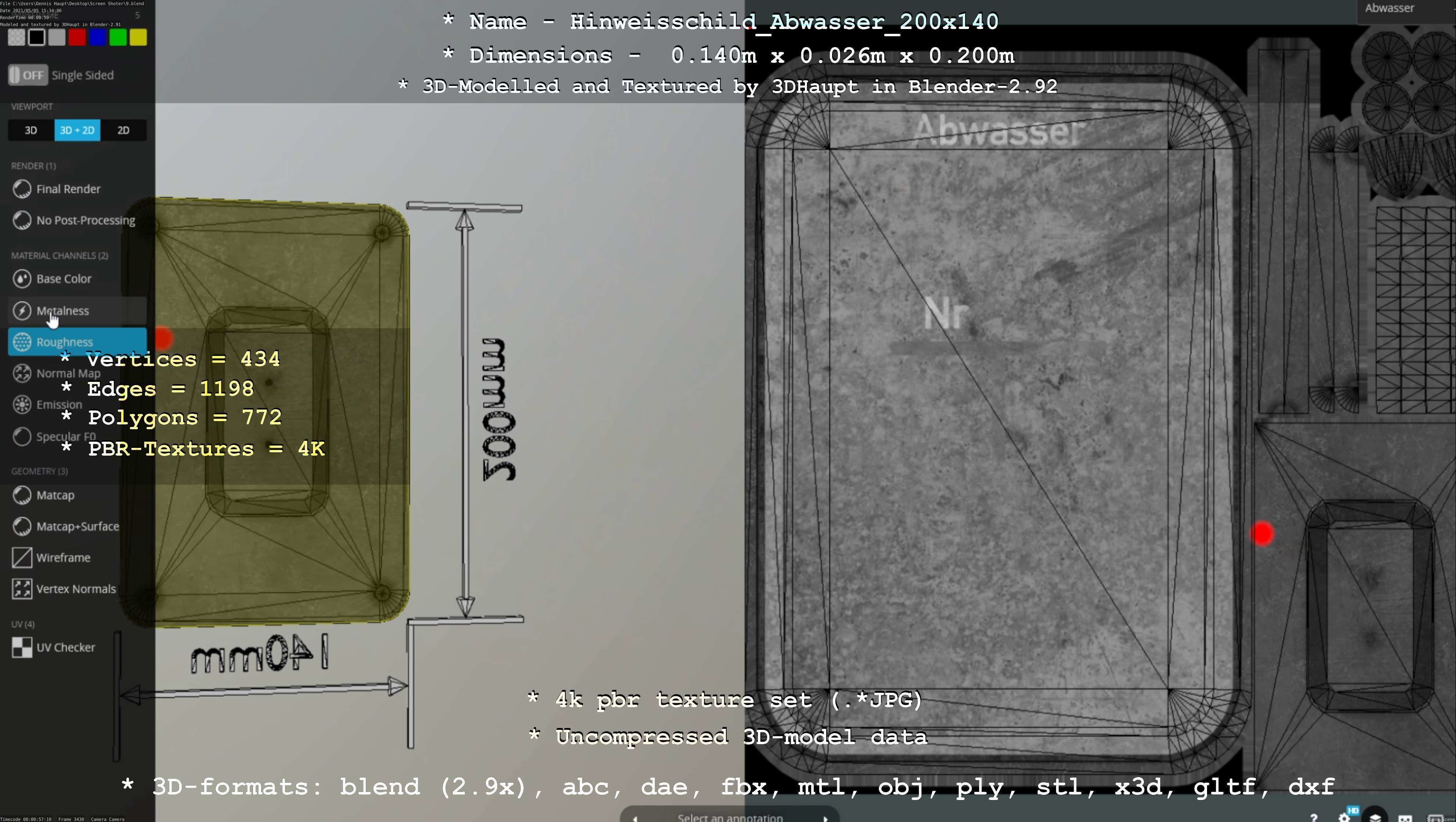Enable the Wireframe view icon
1456x822 pixels.
click(22, 558)
